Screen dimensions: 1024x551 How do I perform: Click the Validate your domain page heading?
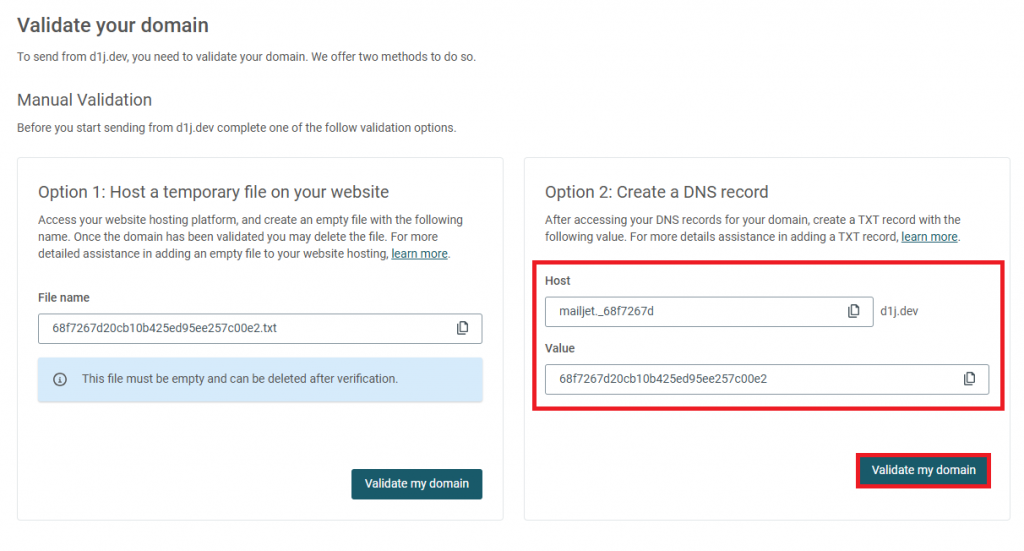(x=113, y=25)
